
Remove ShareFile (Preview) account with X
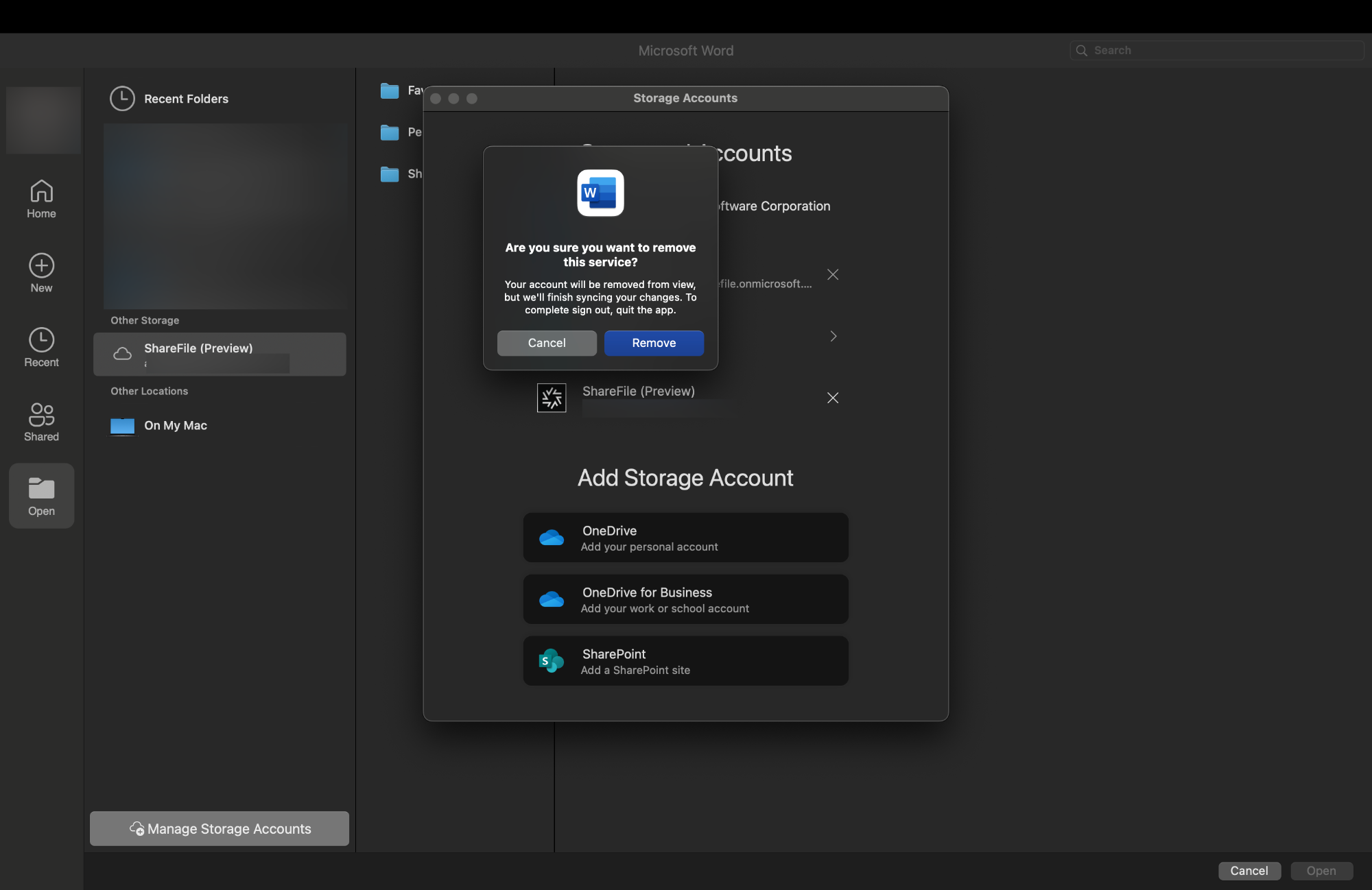(x=833, y=398)
